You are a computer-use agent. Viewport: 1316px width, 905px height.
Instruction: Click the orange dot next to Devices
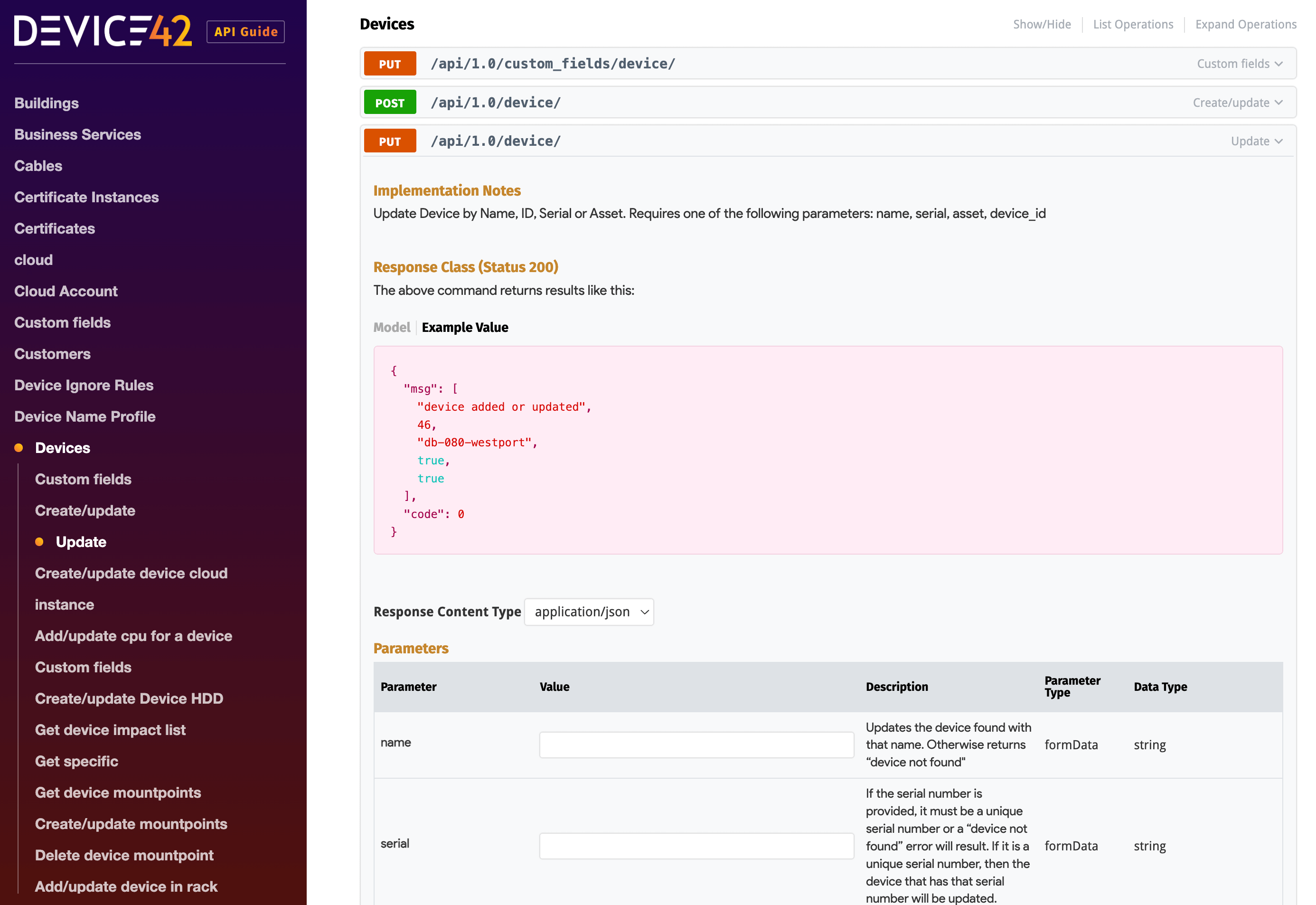pos(19,447)
